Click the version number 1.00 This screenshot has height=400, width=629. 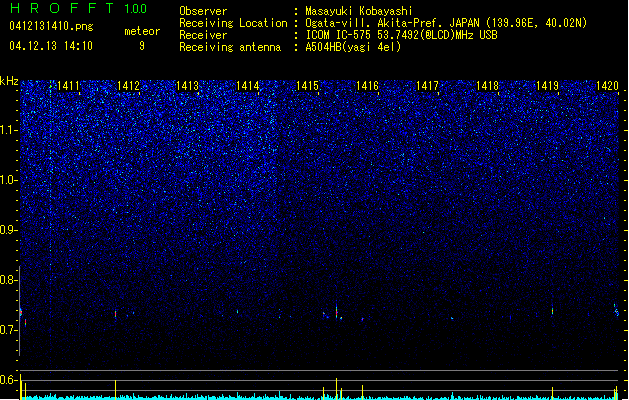coord(135,9)
